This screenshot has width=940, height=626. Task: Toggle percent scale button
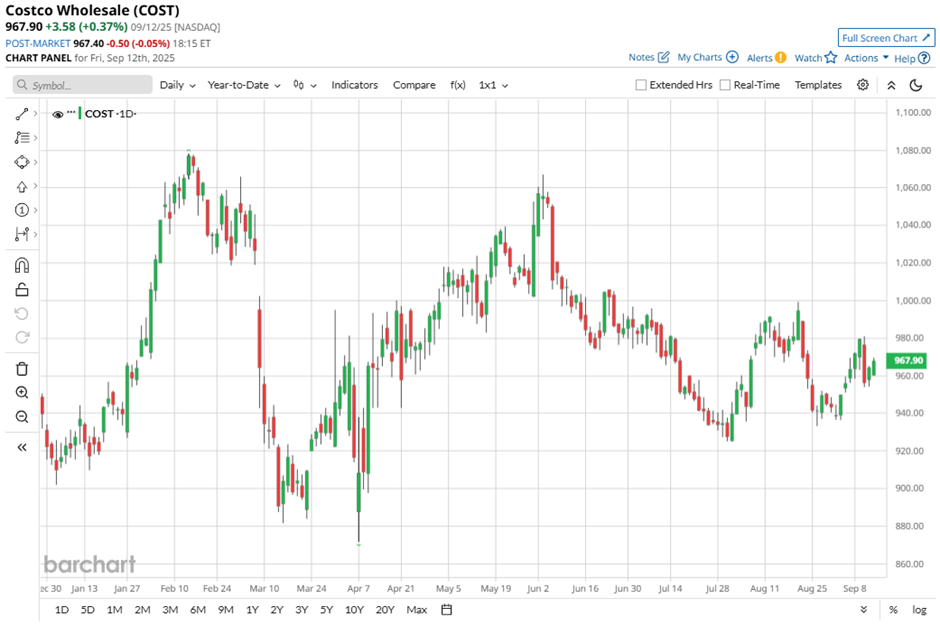[893, 610]
